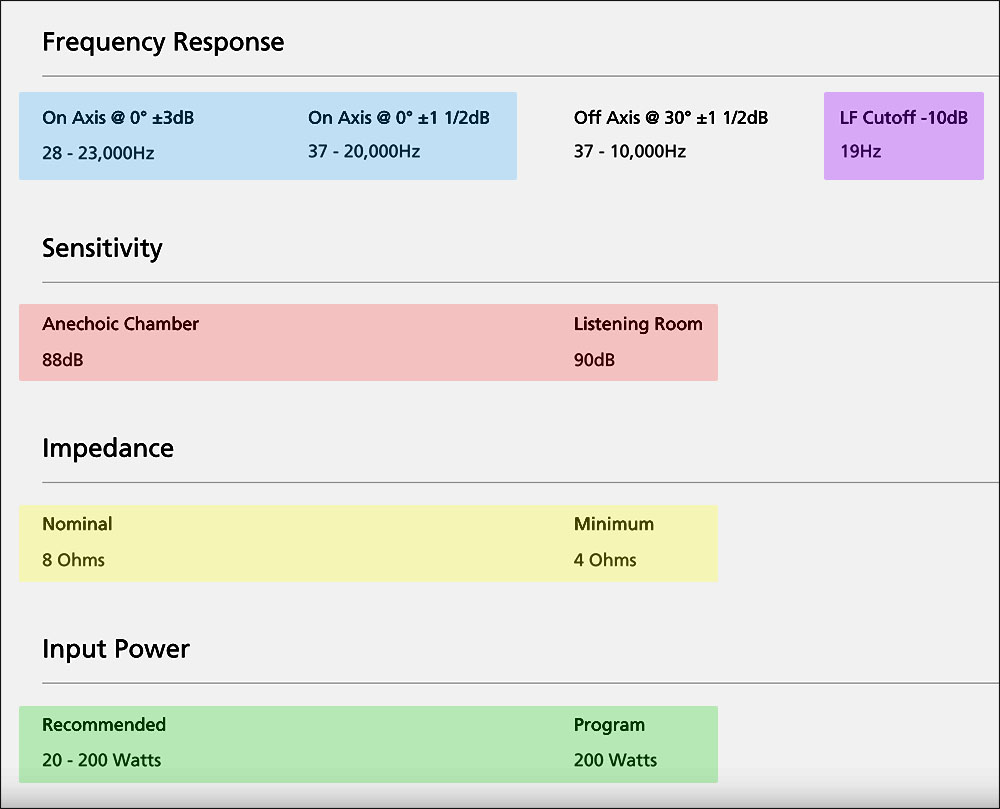Click the Frequency Response section heading

click(x=163, y=43)
